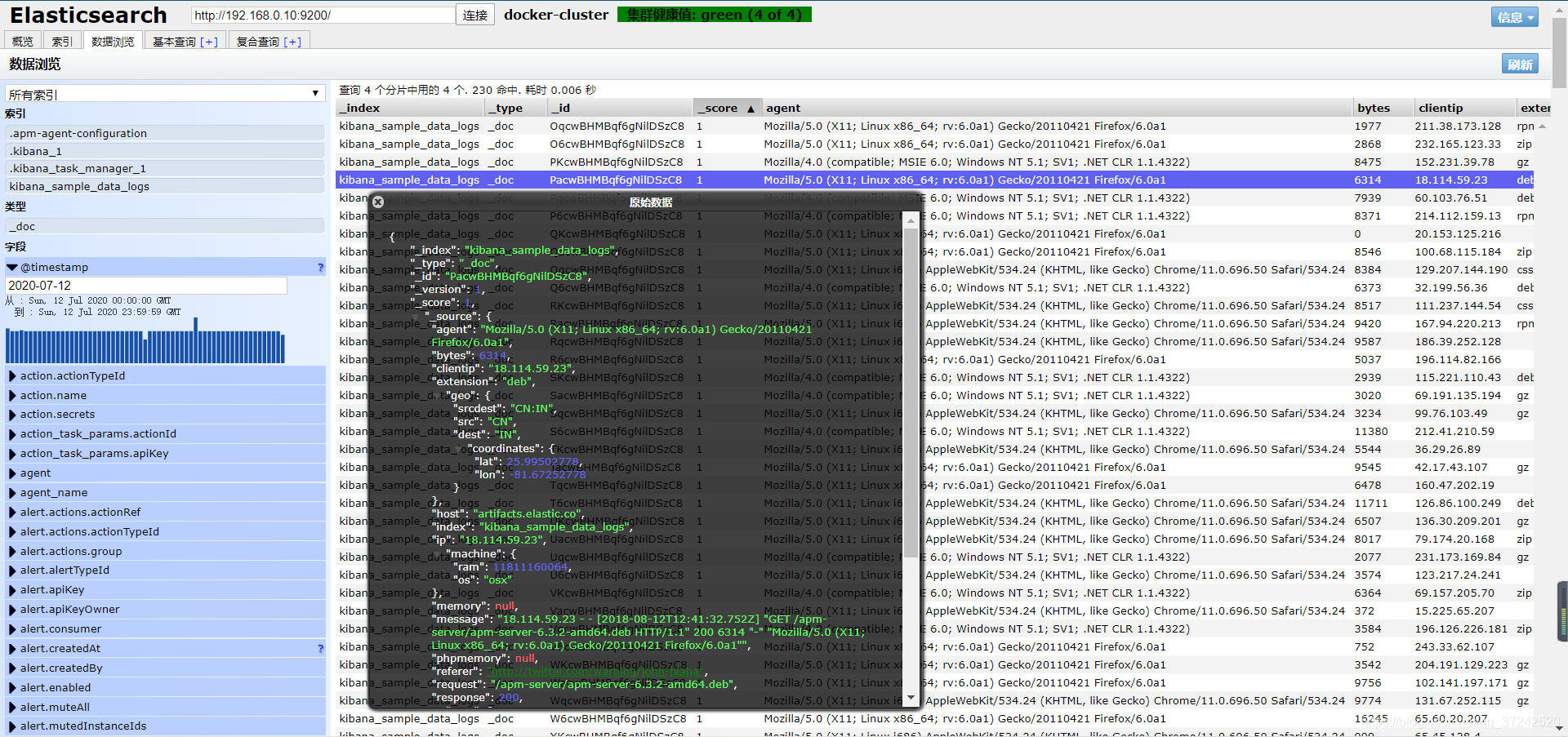Image resolution: width=1568 pixels, height=737 pixels.
Task: Select the 数据浏览 tab
Action: click(x=113, y=42)
